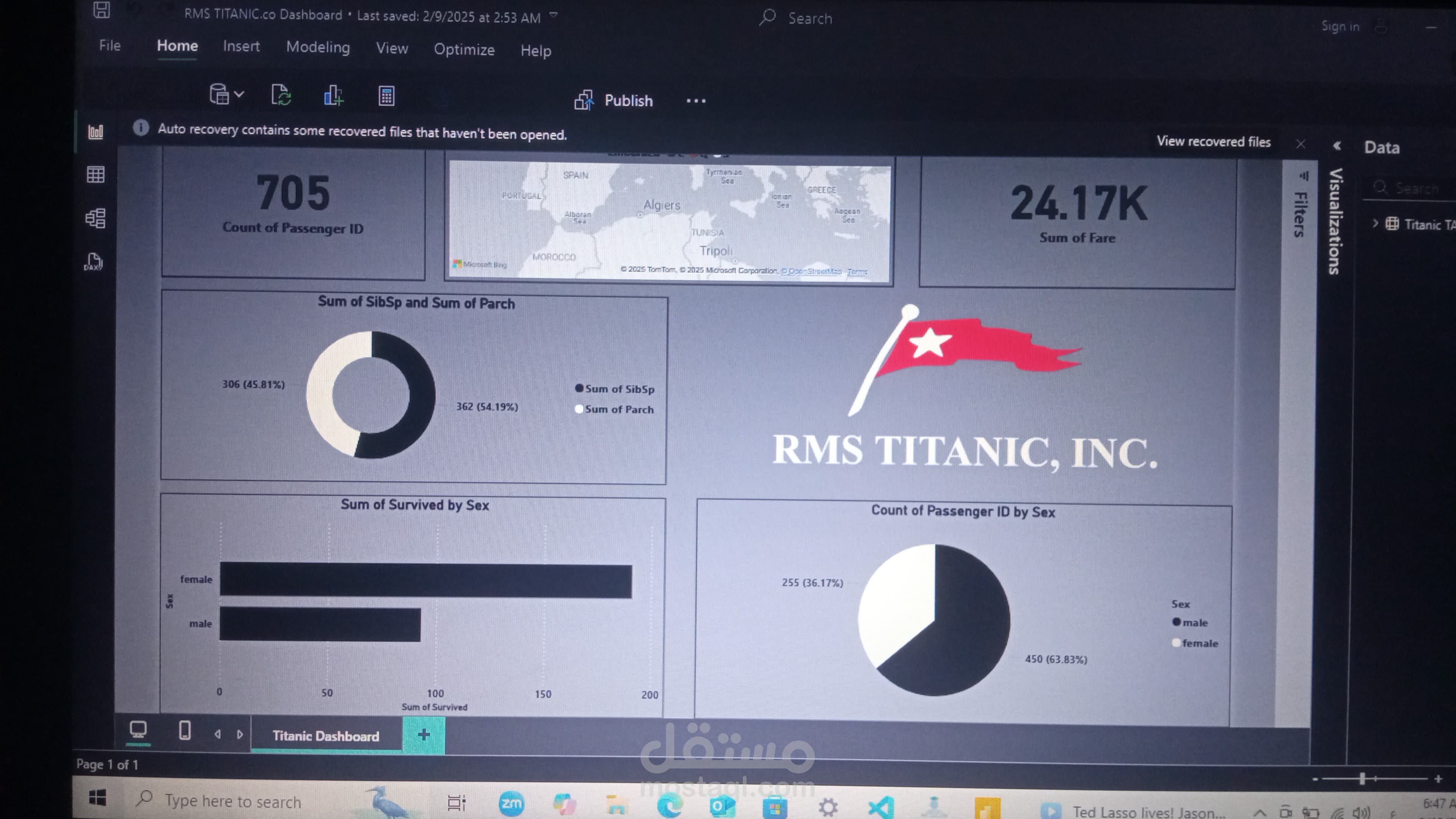Image resolution: width=1456 pixels, height=819 pixels.
Task: Select the Titanic table in Data pane
Action: (x=1420, y=224)
